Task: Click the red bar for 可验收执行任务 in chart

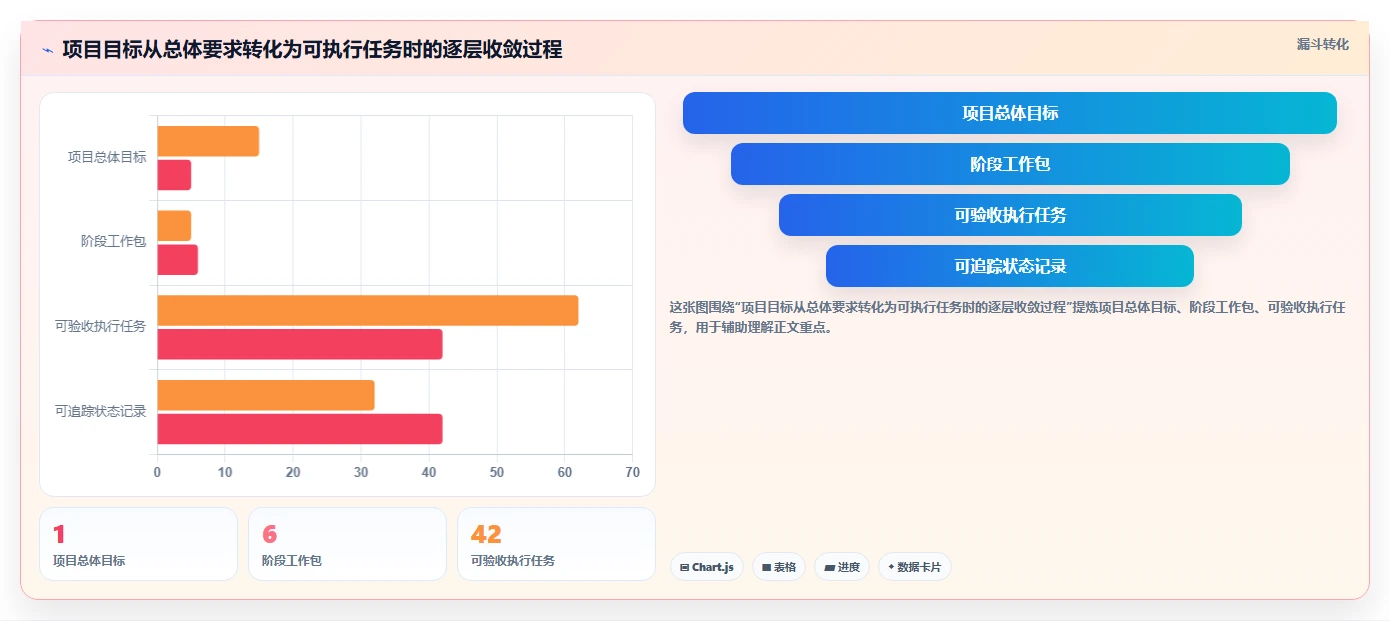Action: coord(300,344)
